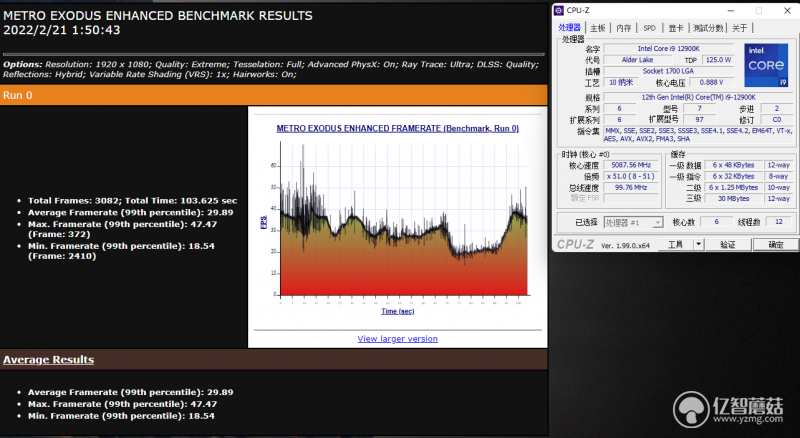The image size is (800, 438).
Task: Click the 12th Gen Intel Core specification field
Action: point(698,97)
